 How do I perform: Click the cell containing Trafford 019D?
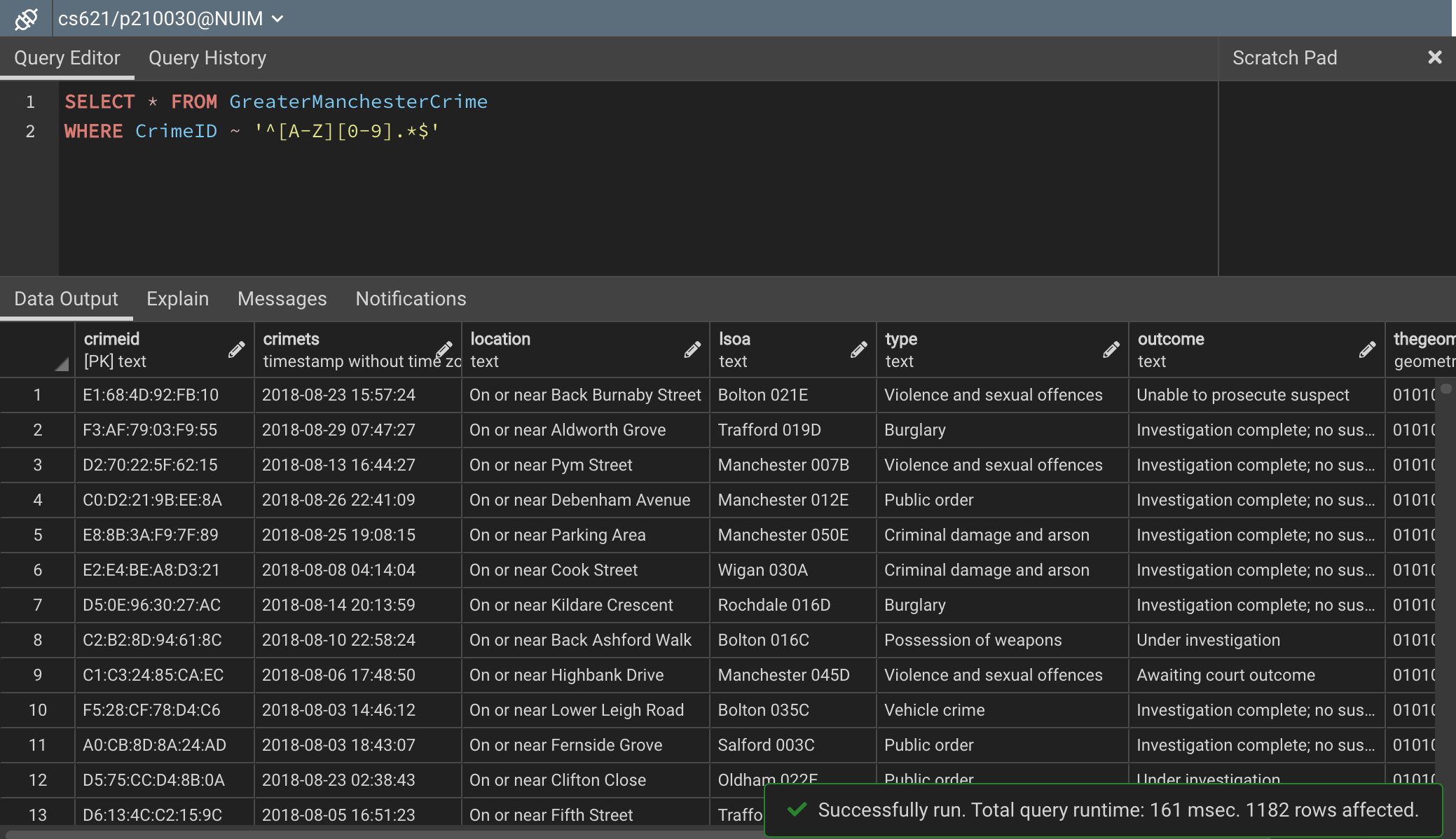tap(769, 430)
